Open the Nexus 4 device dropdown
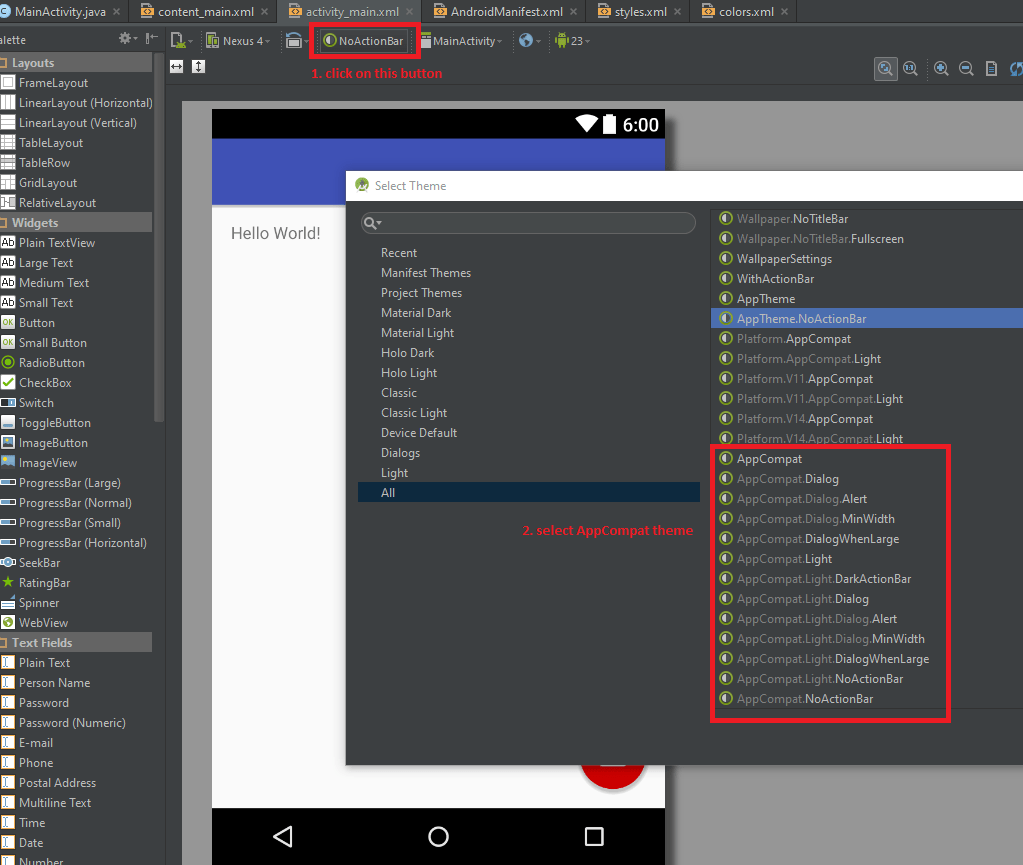1023x865 pixels. point(237,40)
